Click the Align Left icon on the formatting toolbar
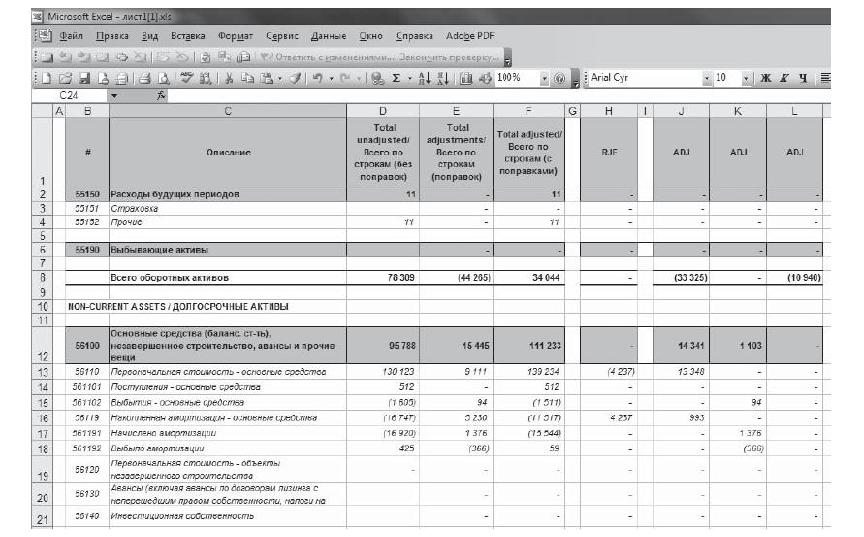This screenshot has width=864, height=537. pyautogui.click(x=825, y=78)
